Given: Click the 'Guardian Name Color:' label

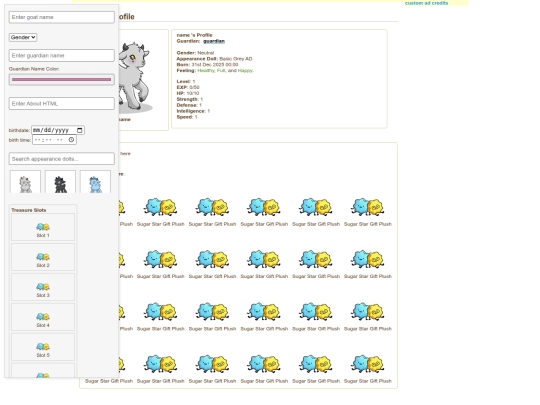Looking at the screenshot, I should click(x=34, y=69).
